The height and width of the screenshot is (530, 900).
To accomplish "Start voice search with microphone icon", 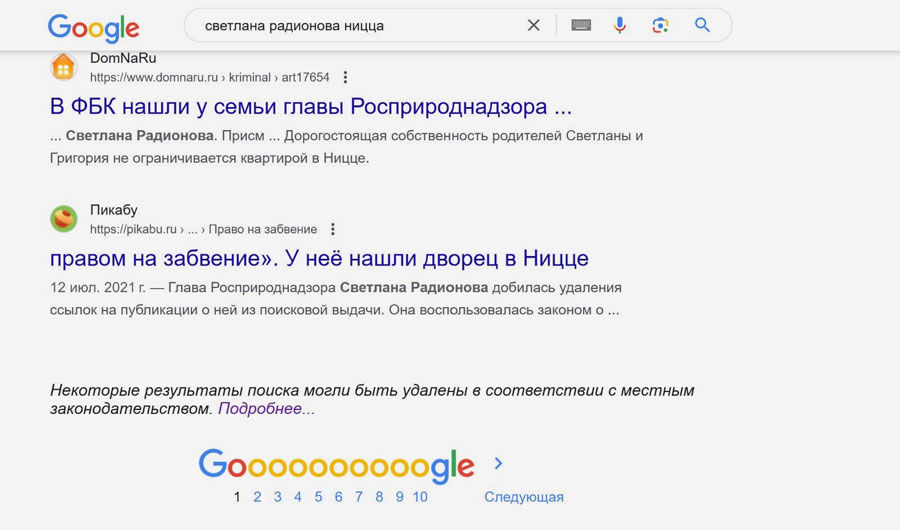I will (619, 25).
